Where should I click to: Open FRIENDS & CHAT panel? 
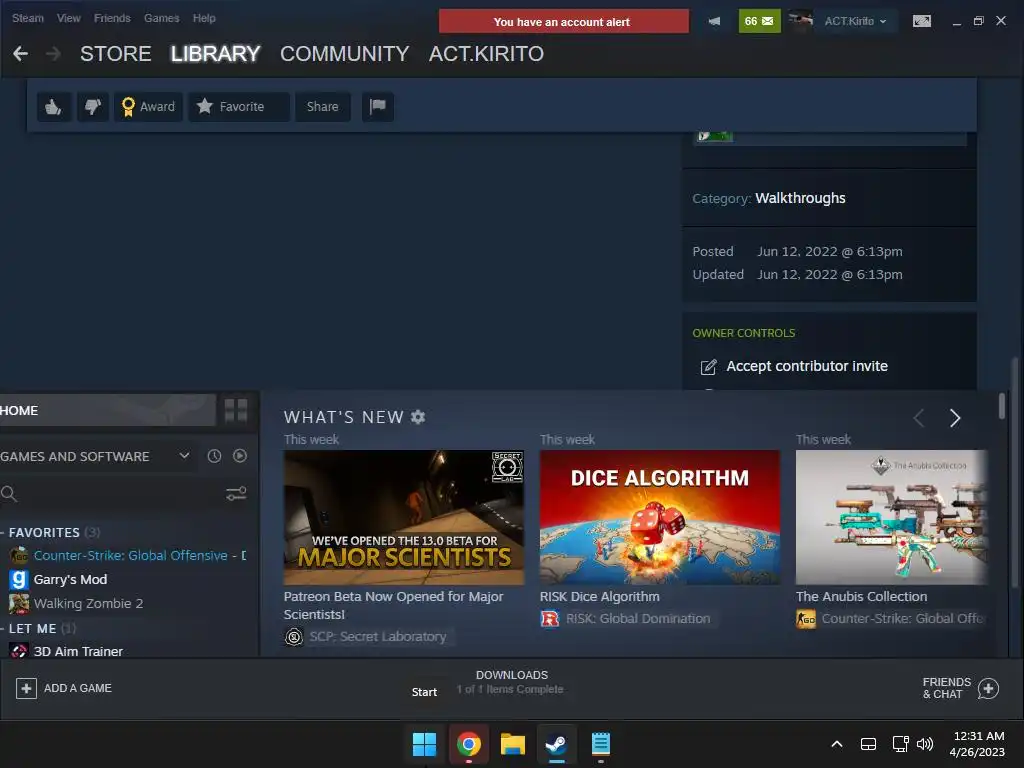(x=960, y=688)
